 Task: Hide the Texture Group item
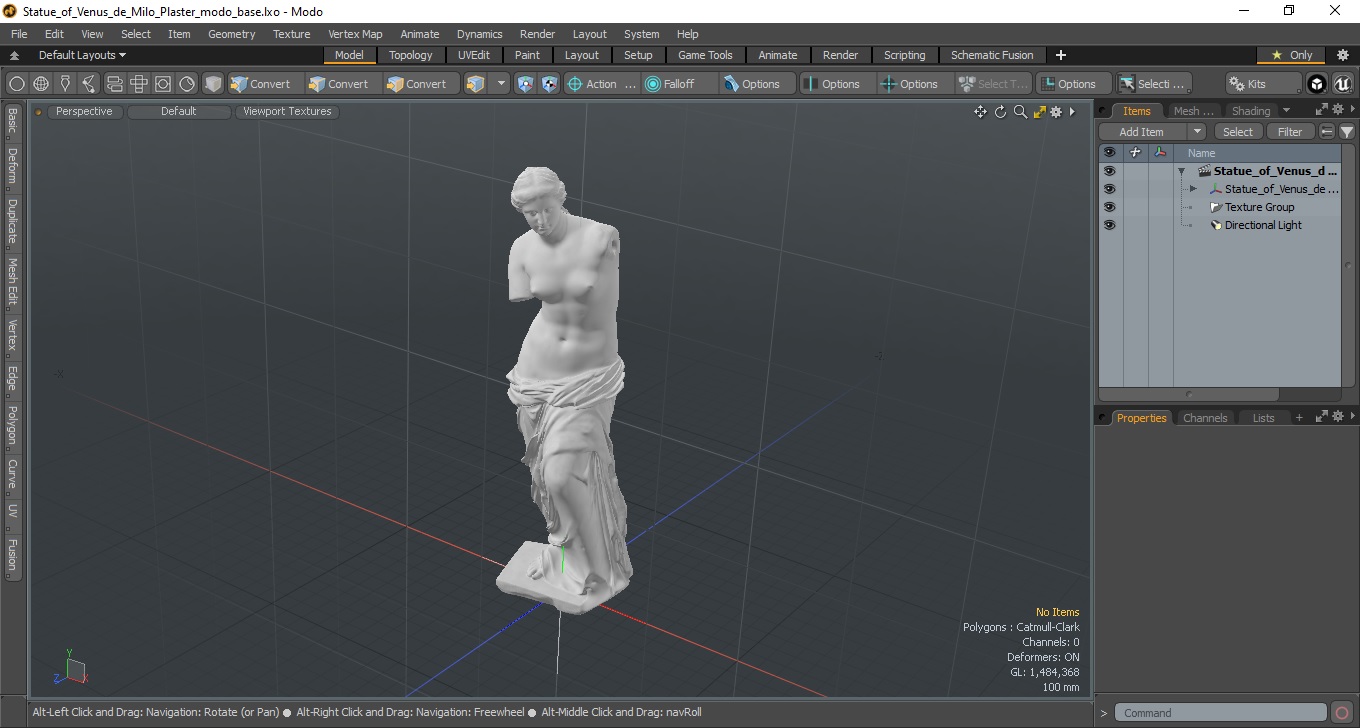coord(1109,207)
